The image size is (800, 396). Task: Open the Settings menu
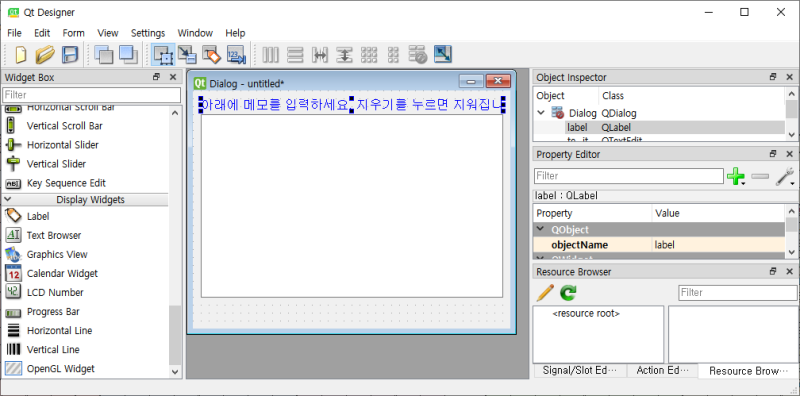click(x=148, y=33)
